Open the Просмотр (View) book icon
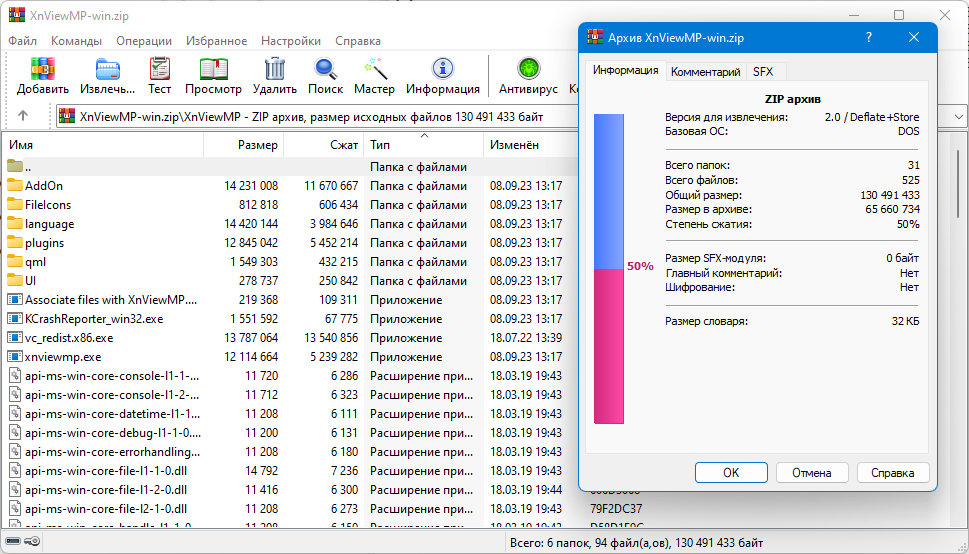 tap(213, 70)
